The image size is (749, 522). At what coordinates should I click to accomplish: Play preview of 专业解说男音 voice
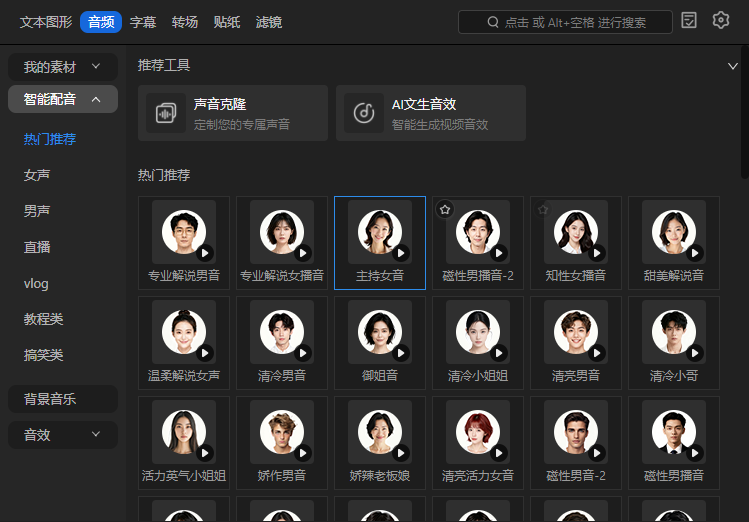205,253
